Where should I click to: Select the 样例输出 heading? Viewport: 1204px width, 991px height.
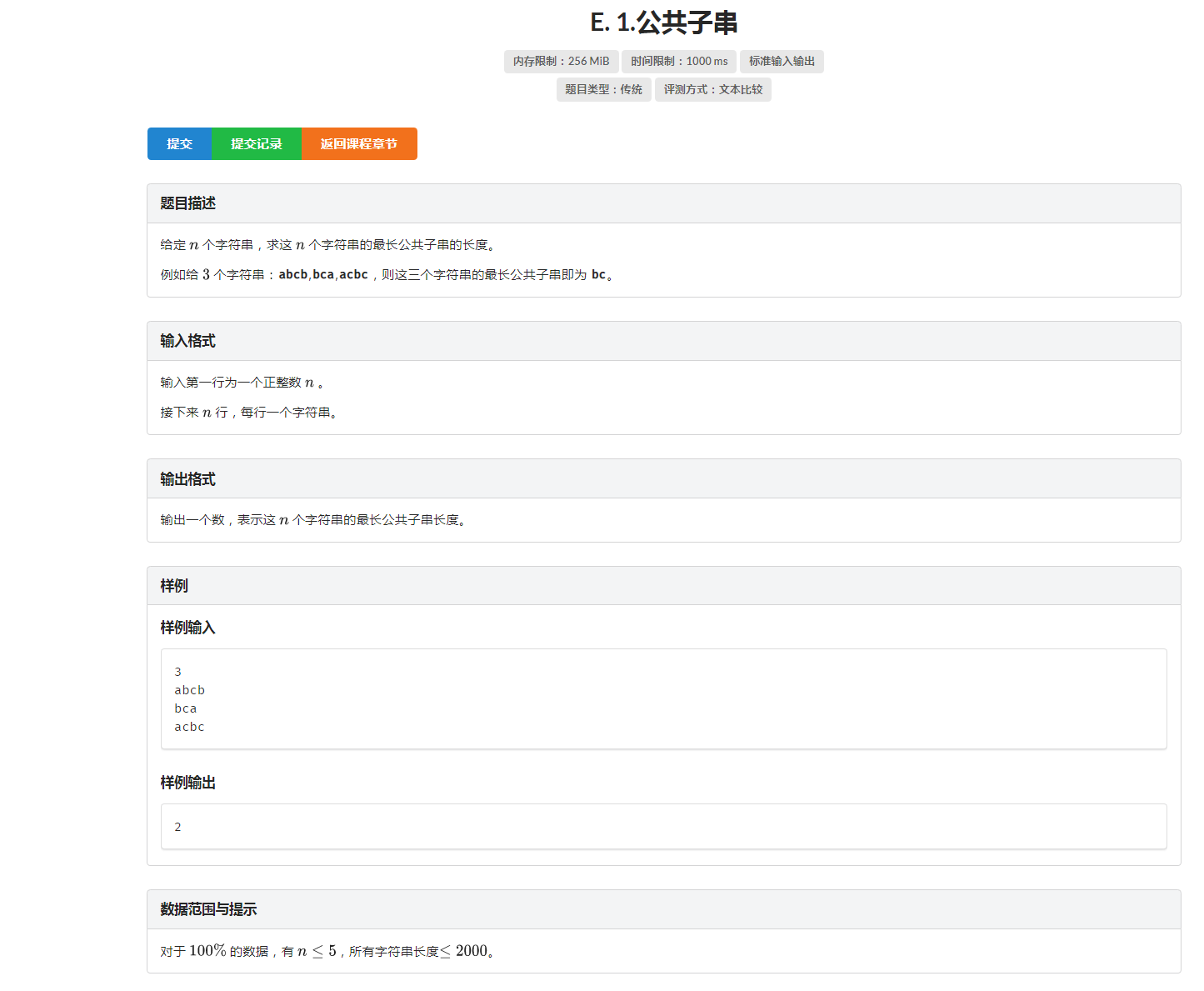coord(187,783)
